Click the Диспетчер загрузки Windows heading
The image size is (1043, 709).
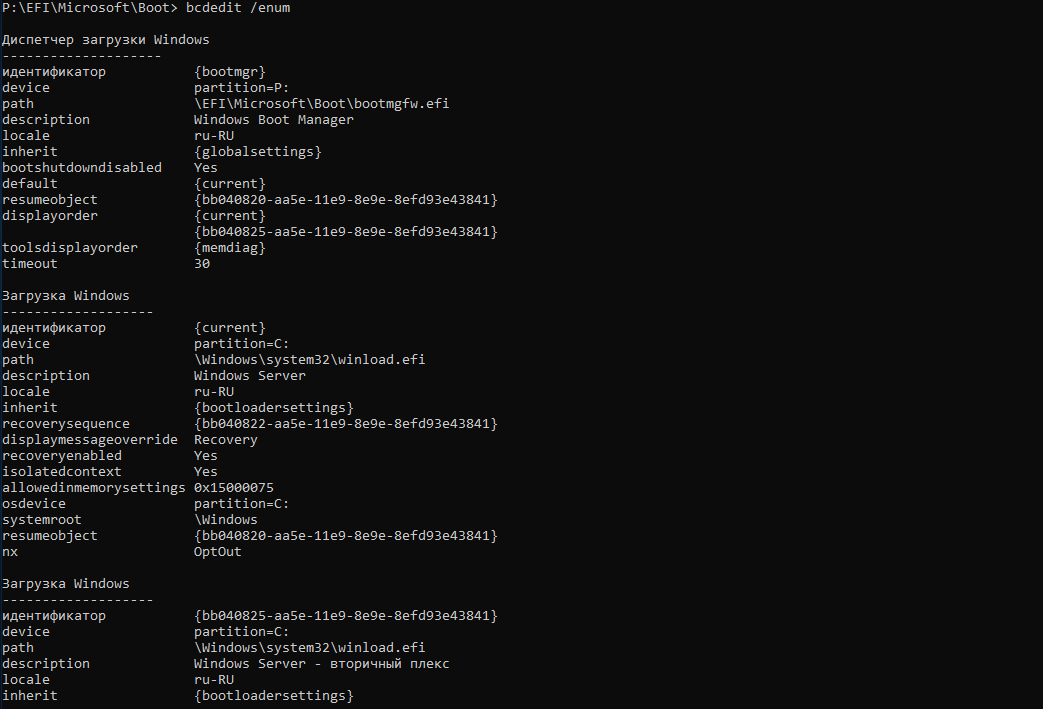click(106, 40)
